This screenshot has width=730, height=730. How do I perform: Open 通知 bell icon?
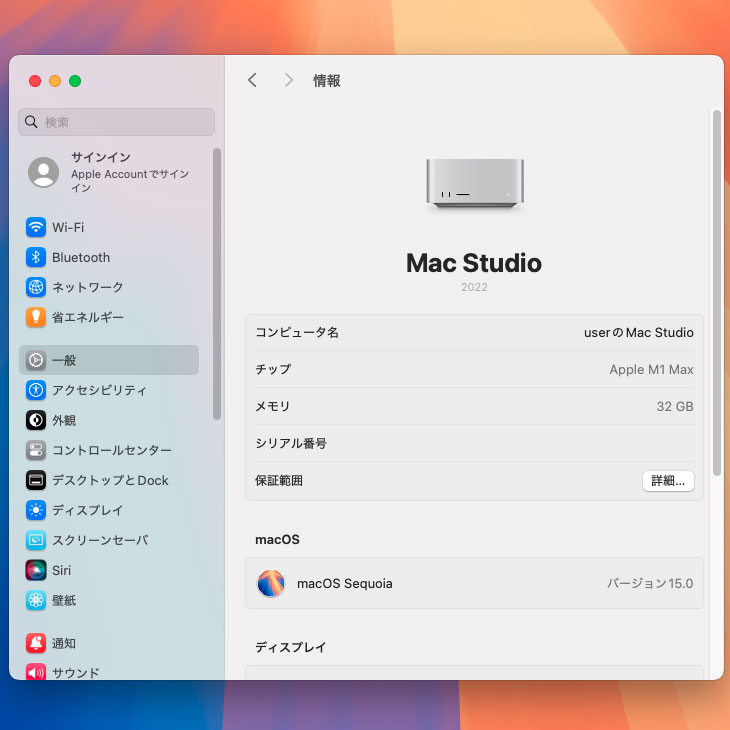click(36, 643)
